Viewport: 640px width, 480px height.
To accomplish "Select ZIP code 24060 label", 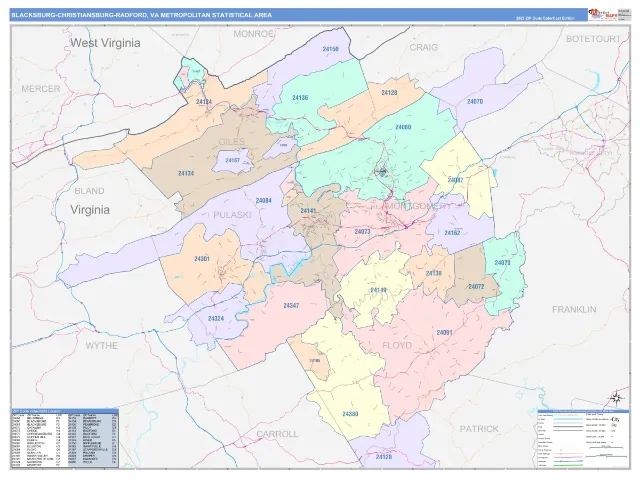I will click(403, 127).
